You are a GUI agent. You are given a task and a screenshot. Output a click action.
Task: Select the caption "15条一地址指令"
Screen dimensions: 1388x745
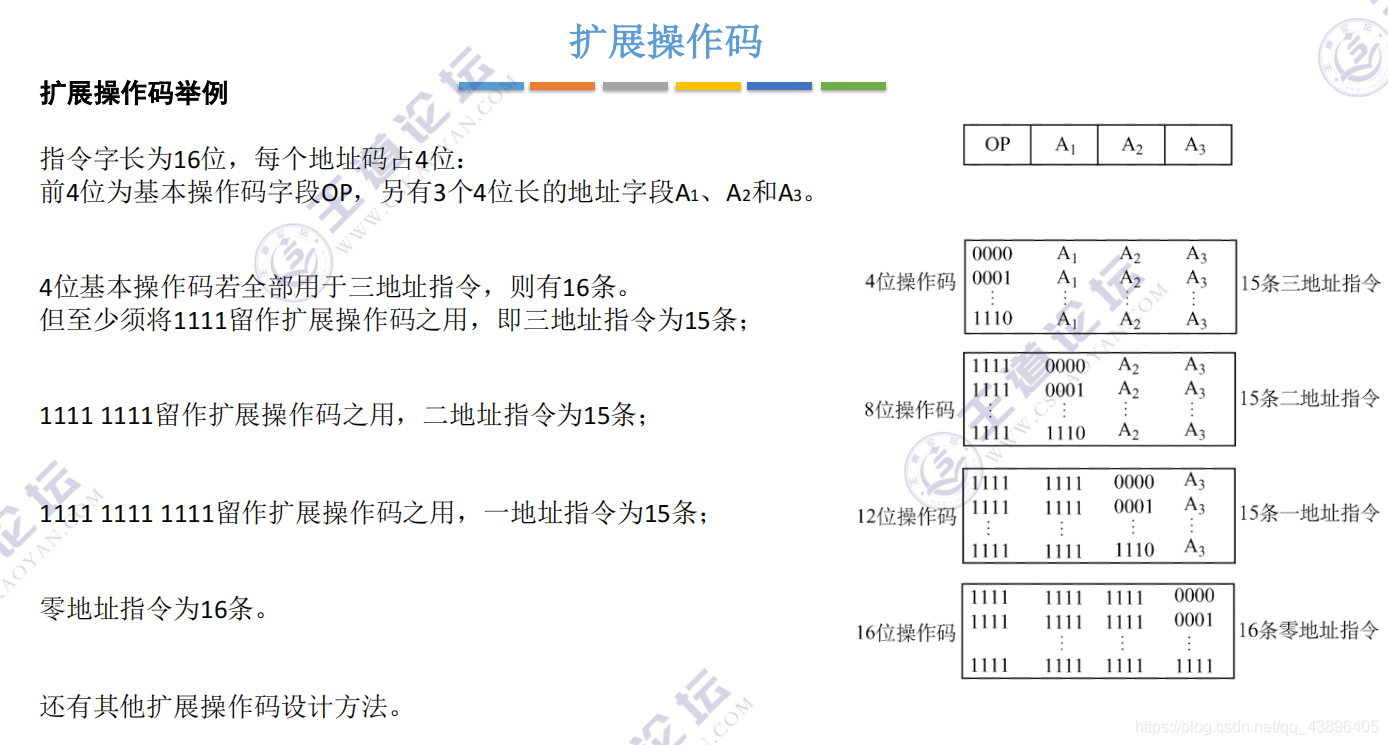tap(1310, 513)
